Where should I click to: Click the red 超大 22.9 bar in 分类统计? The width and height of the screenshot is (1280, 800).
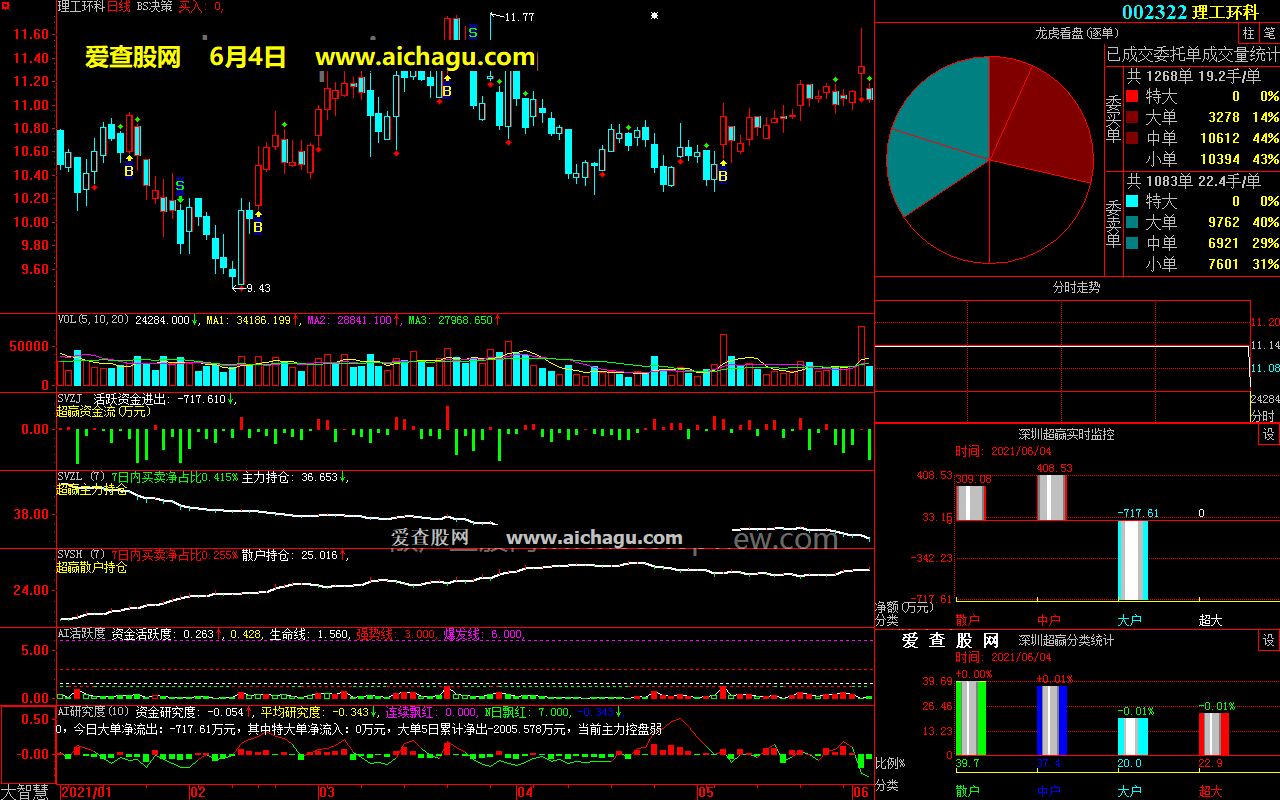1214,733
